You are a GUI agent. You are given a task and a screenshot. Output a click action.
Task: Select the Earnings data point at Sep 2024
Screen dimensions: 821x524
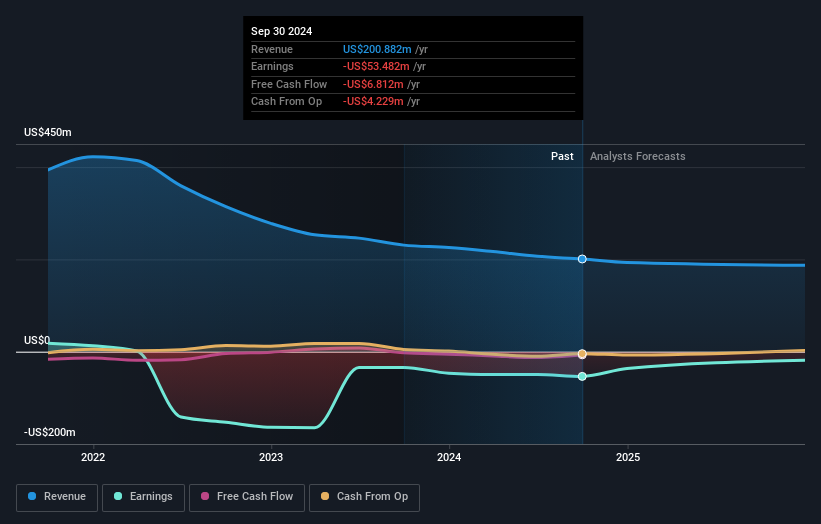coord(582,376)
